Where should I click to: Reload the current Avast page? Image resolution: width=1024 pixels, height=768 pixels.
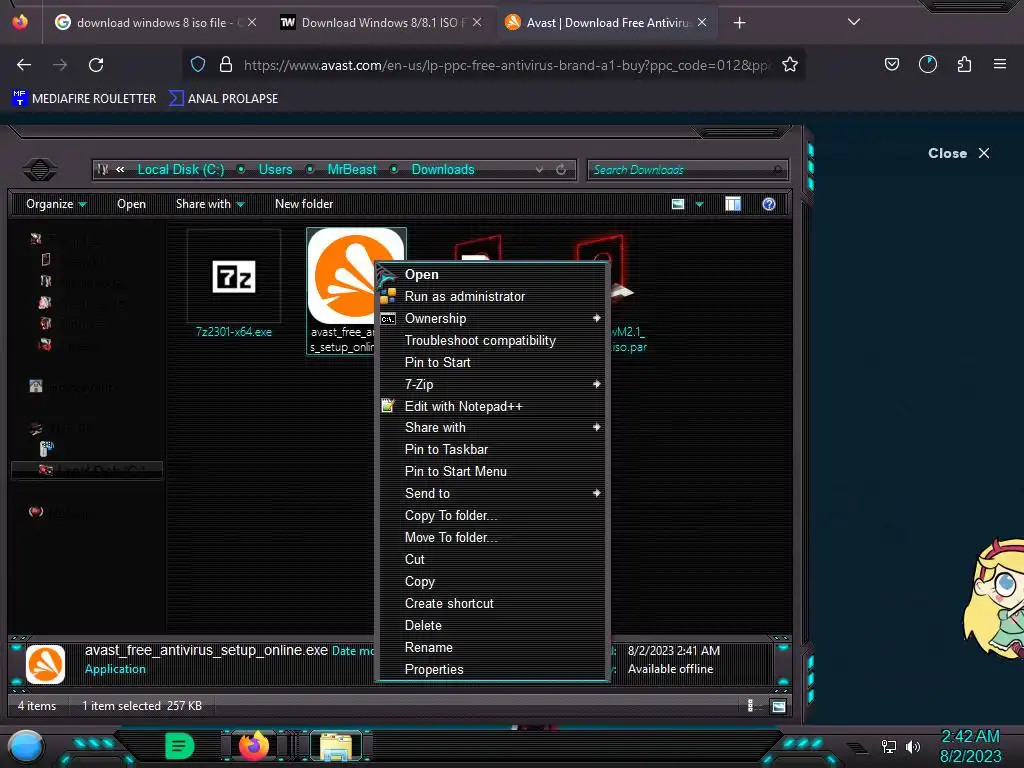[x=96, y=65]
